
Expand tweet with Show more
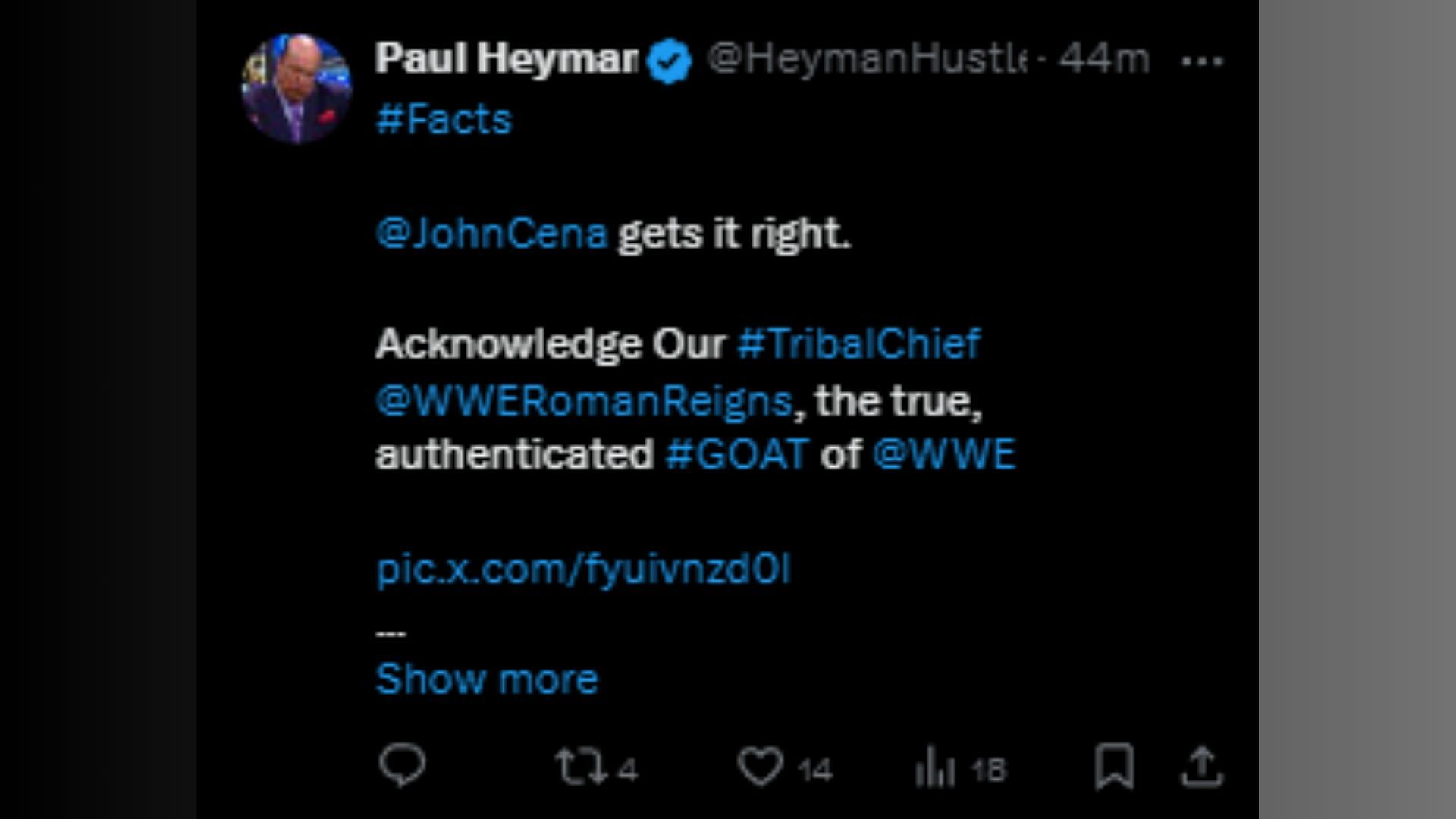[487, 679]
